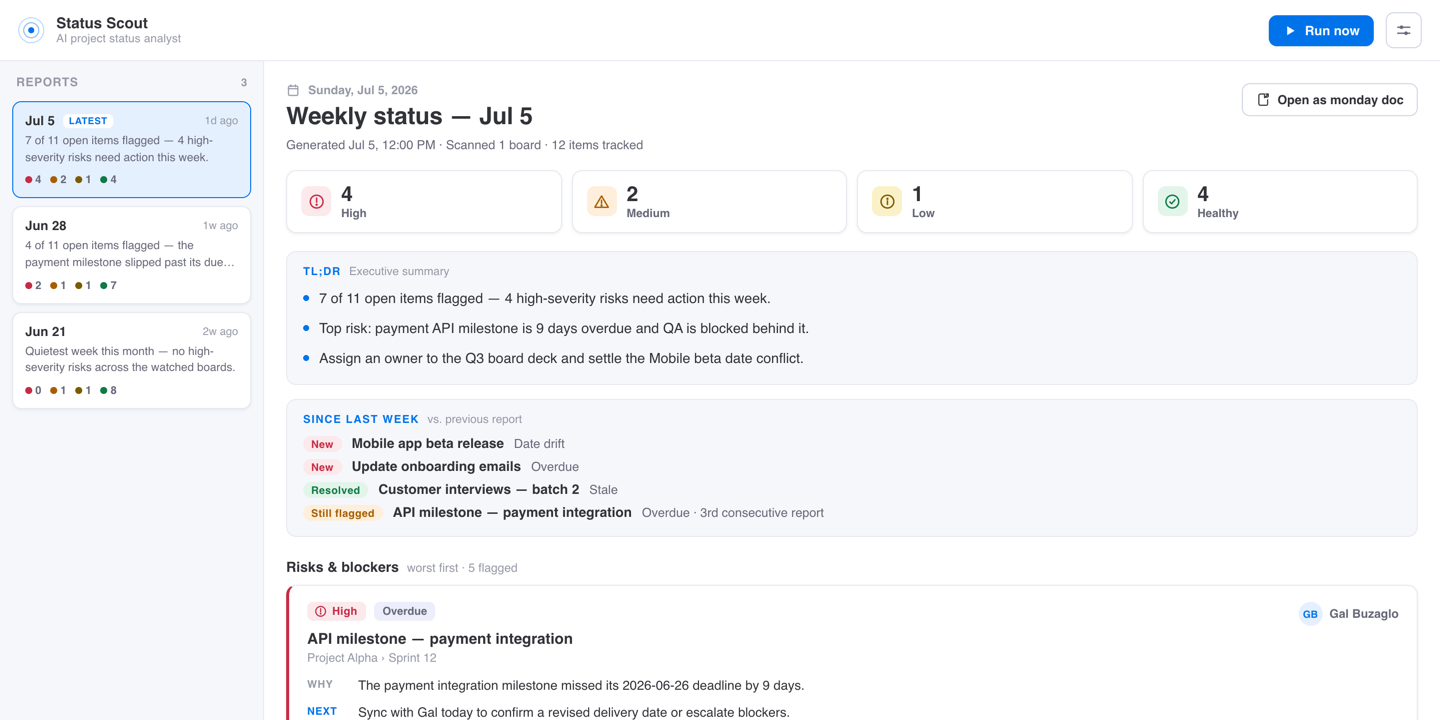Click the green dot count 8 on Jun 21

click(108, 391)
